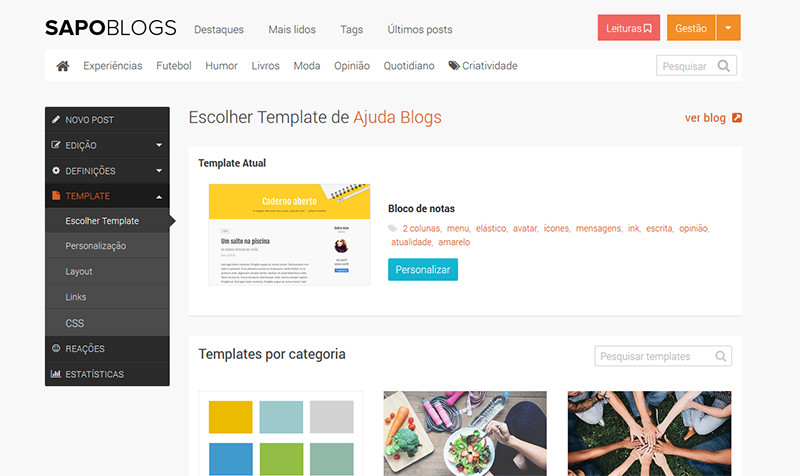Image resolution: width=800 pixels, height=476 pixels.
Task: Click the Novo Post pencil icon
Action: (x=56, y=120)
